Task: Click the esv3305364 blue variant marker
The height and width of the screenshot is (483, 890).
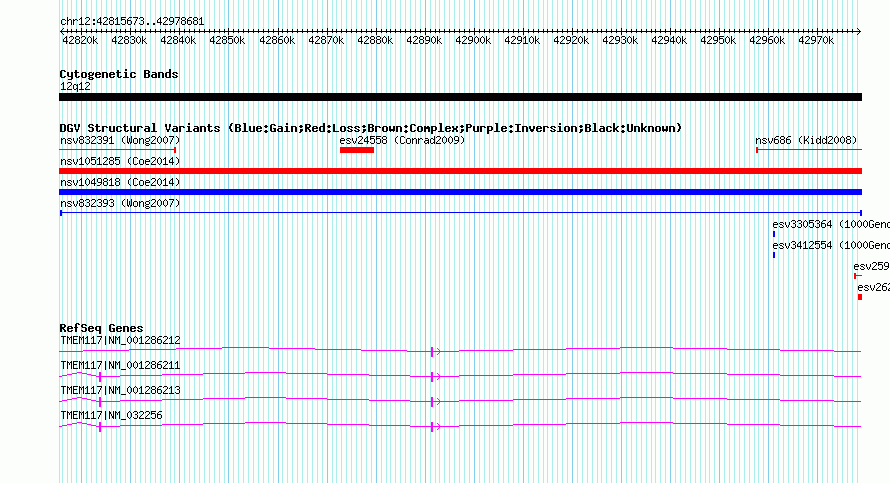Action: pos(774,234)
